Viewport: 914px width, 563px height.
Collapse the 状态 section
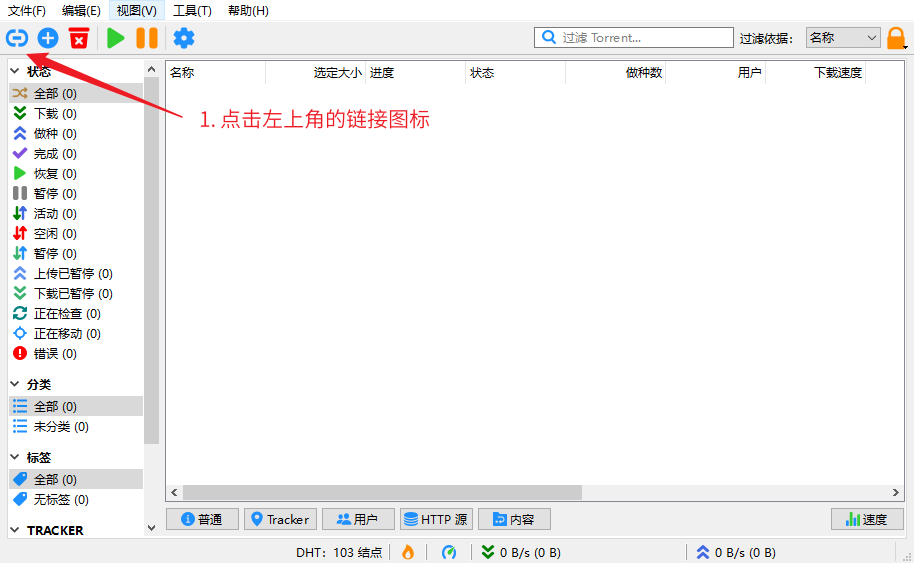click(15, 72)
